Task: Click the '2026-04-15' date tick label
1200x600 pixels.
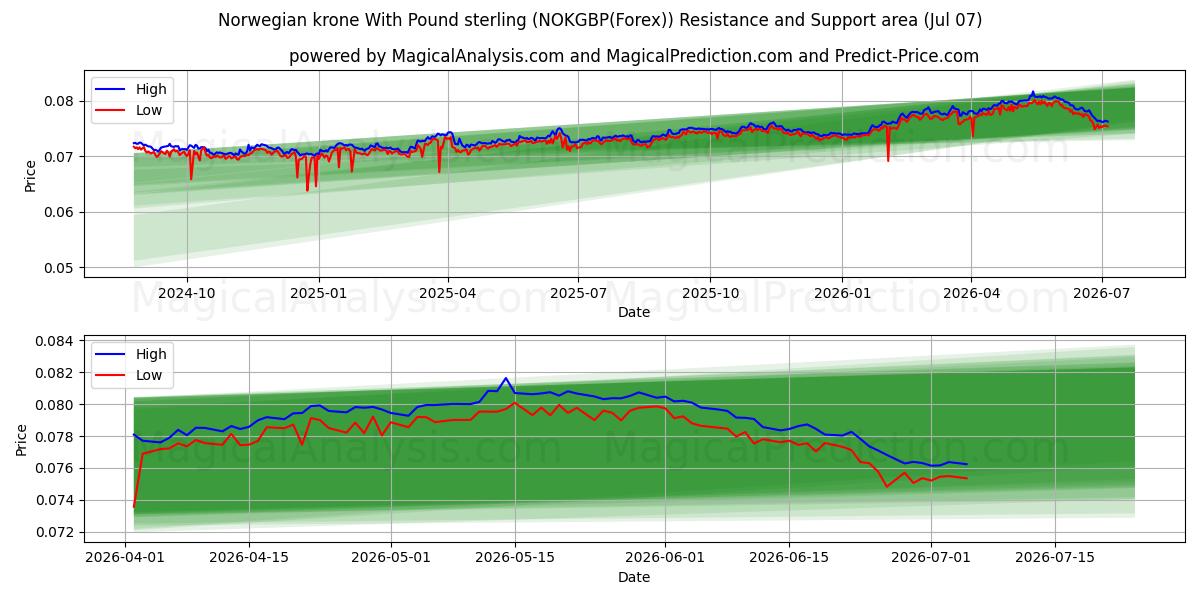Action: pos(249,557)
